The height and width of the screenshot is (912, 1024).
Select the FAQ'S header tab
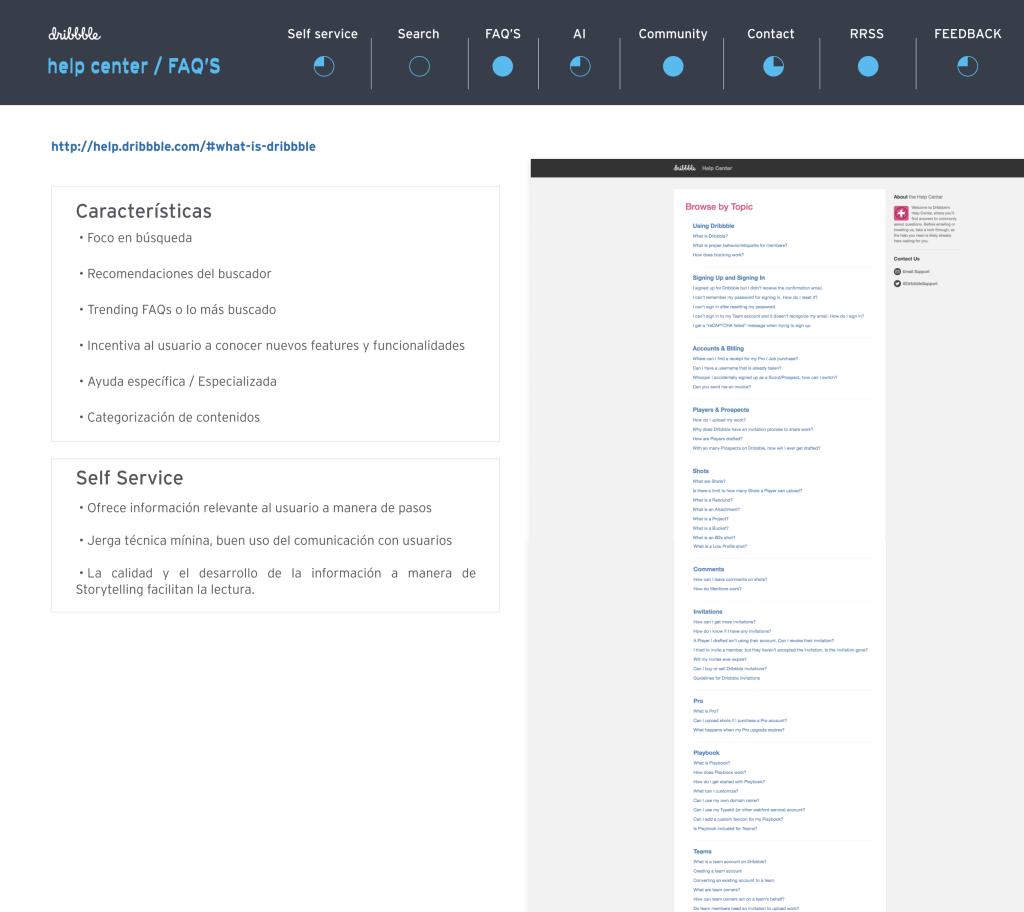503,34
